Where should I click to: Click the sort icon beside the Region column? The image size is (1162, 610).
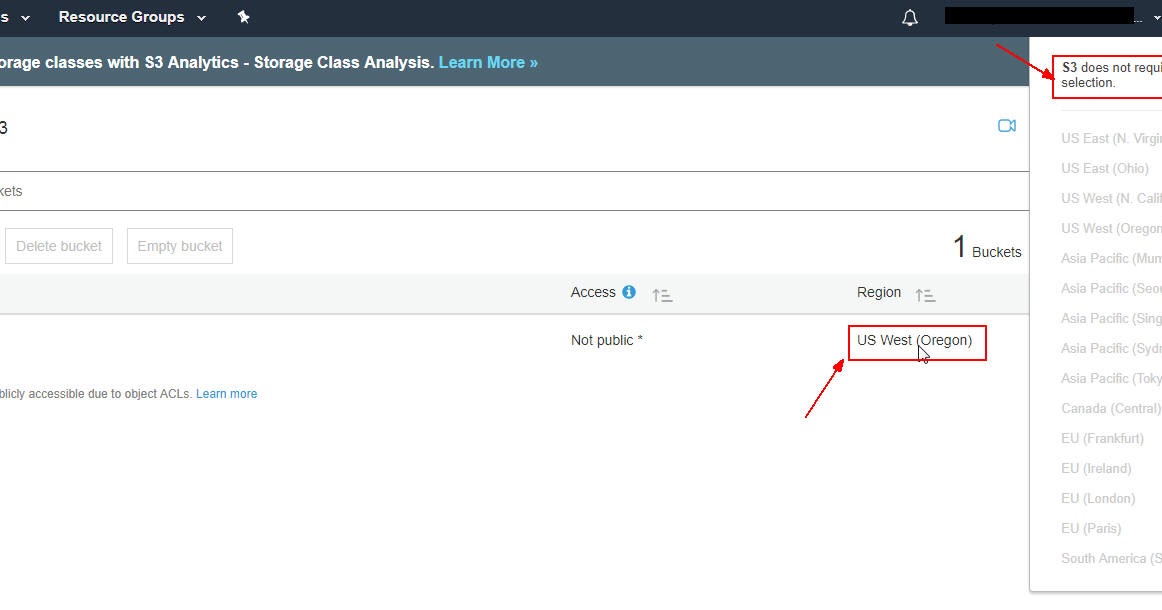[925, 293]
